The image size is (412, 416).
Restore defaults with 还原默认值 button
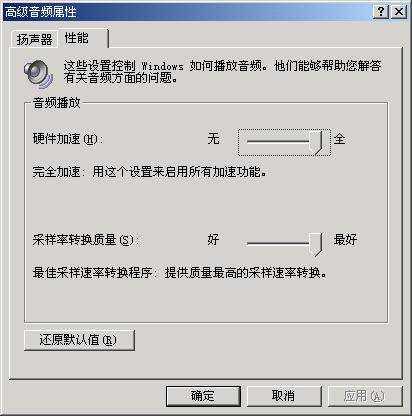79,340
